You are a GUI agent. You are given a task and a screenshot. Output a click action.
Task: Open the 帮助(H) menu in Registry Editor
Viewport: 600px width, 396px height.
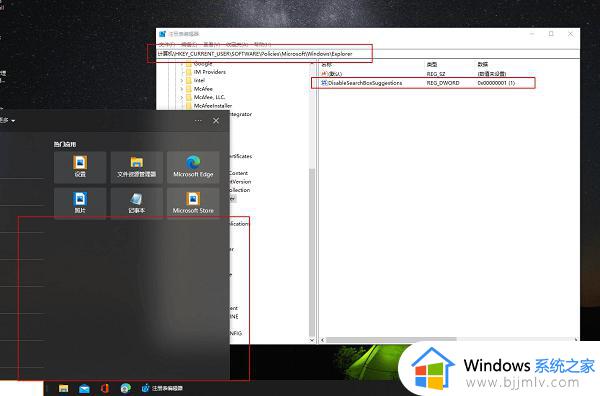point(262,44)
